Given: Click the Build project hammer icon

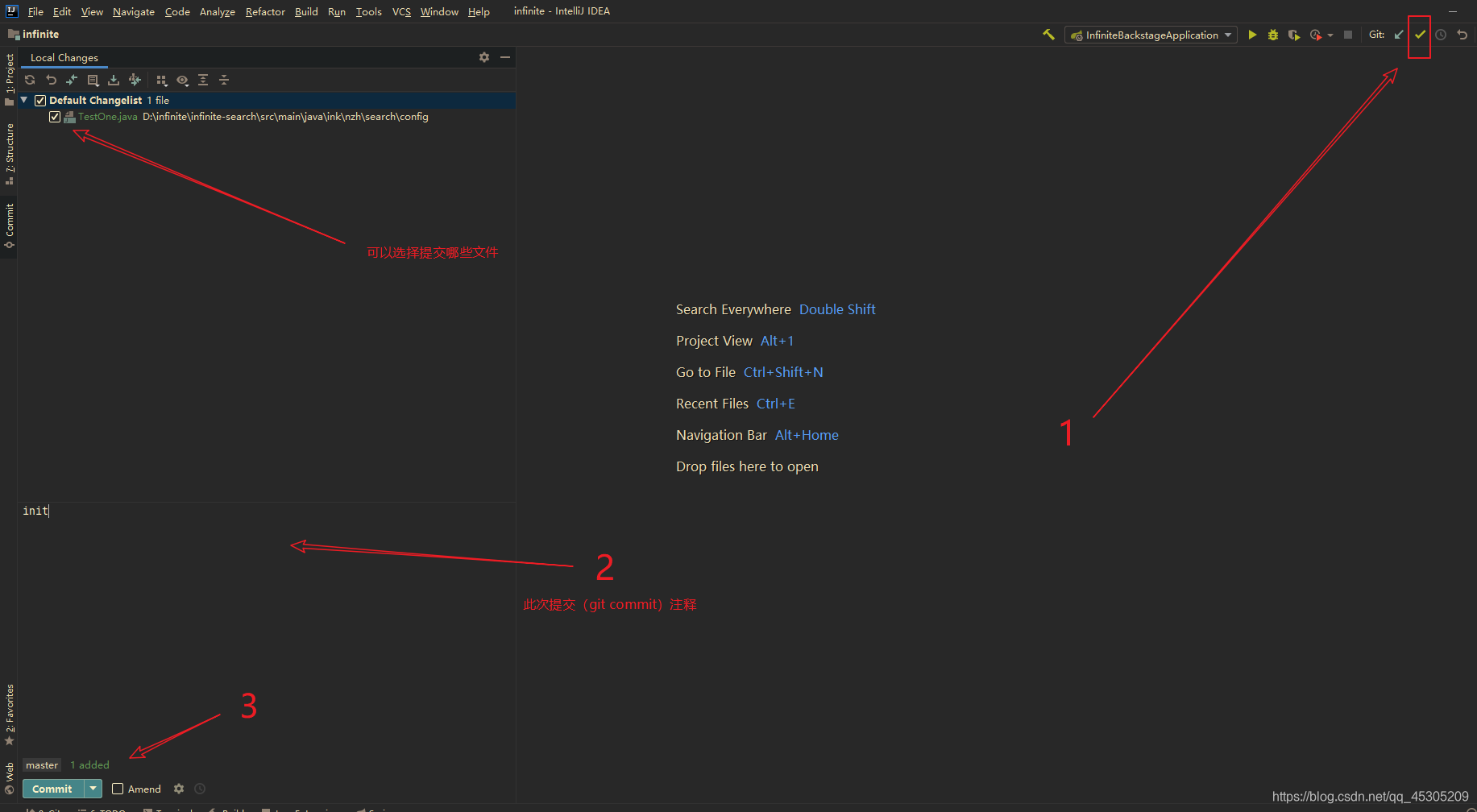Looking at the screenshot, I should pos(1048,35).
